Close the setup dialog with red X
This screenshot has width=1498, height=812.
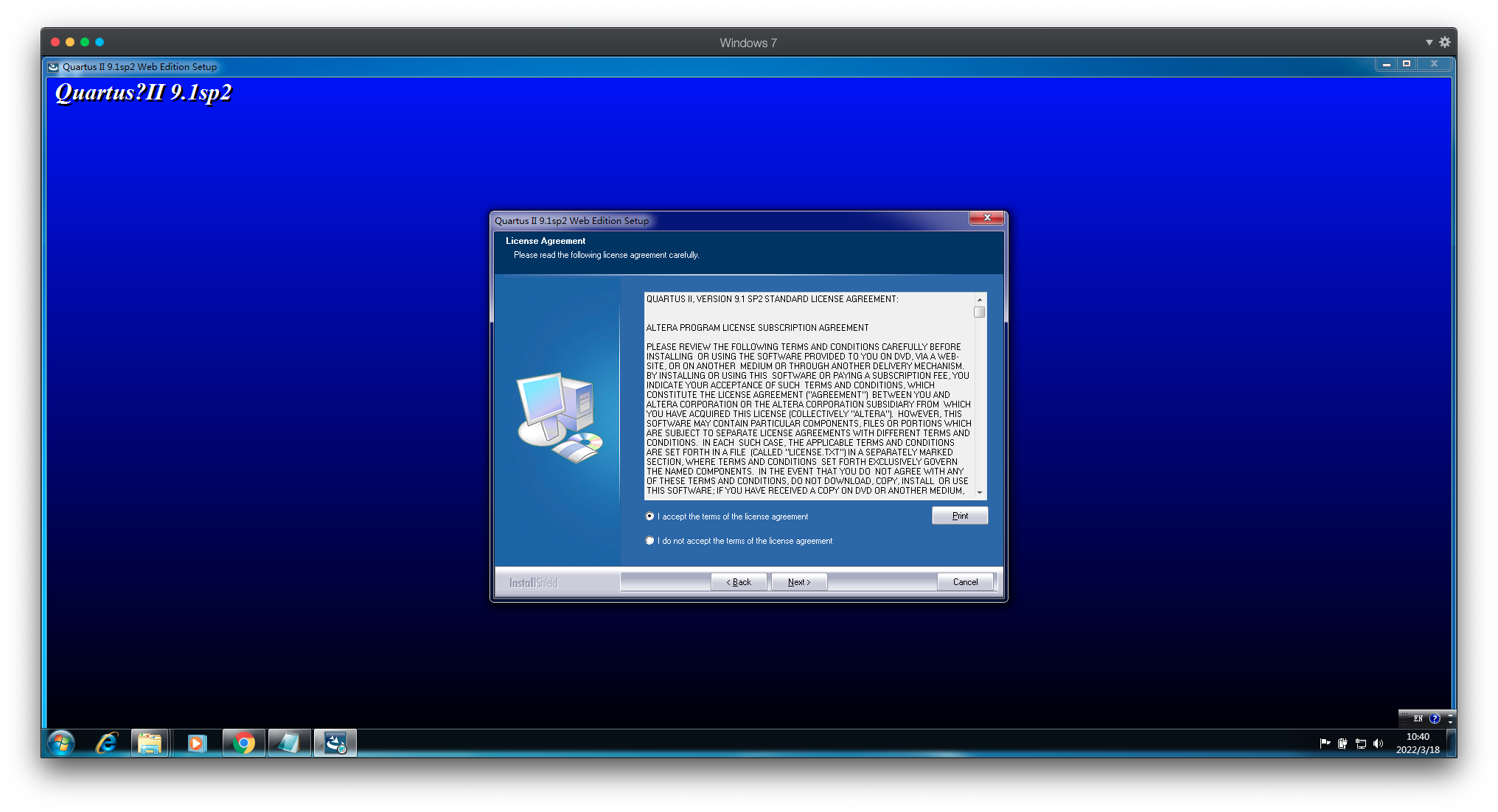[986, 217]
